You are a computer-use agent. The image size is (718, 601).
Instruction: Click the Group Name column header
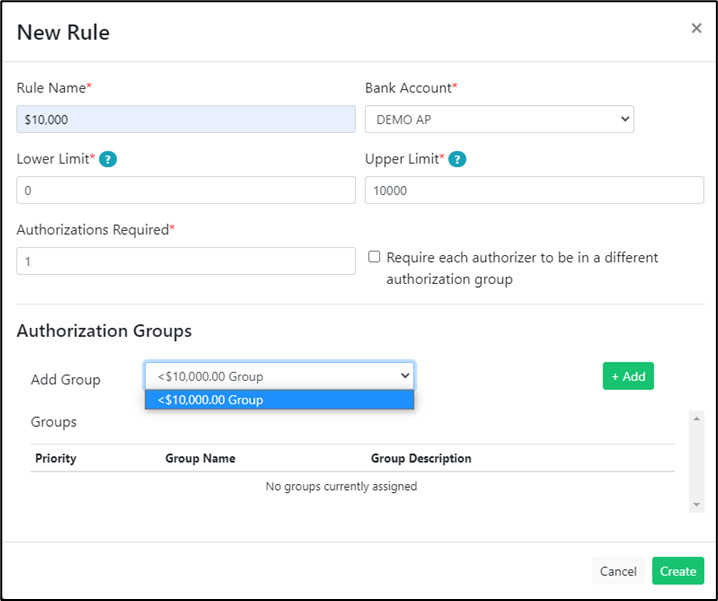pyautogui.click(x=200, y=459)
